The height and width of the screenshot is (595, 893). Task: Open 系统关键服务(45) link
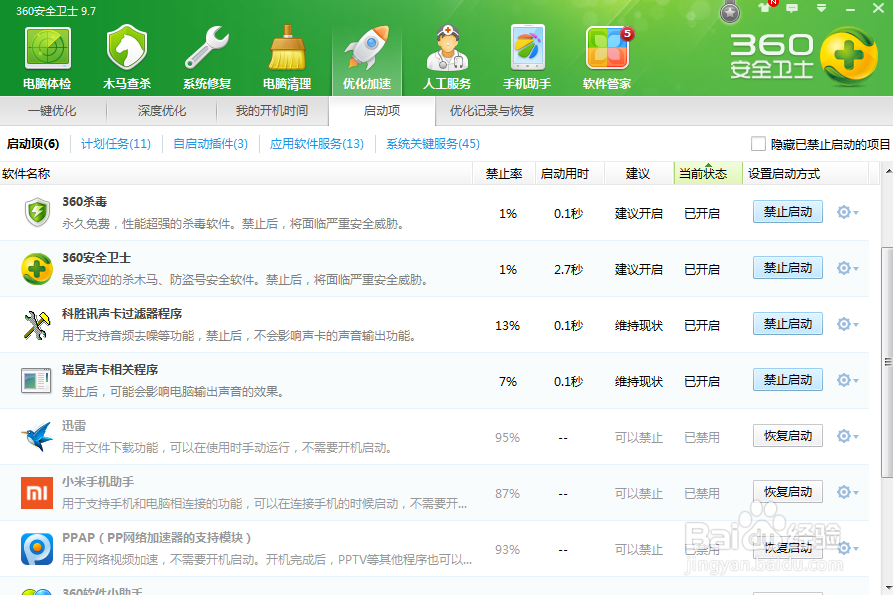coord(433,144)
